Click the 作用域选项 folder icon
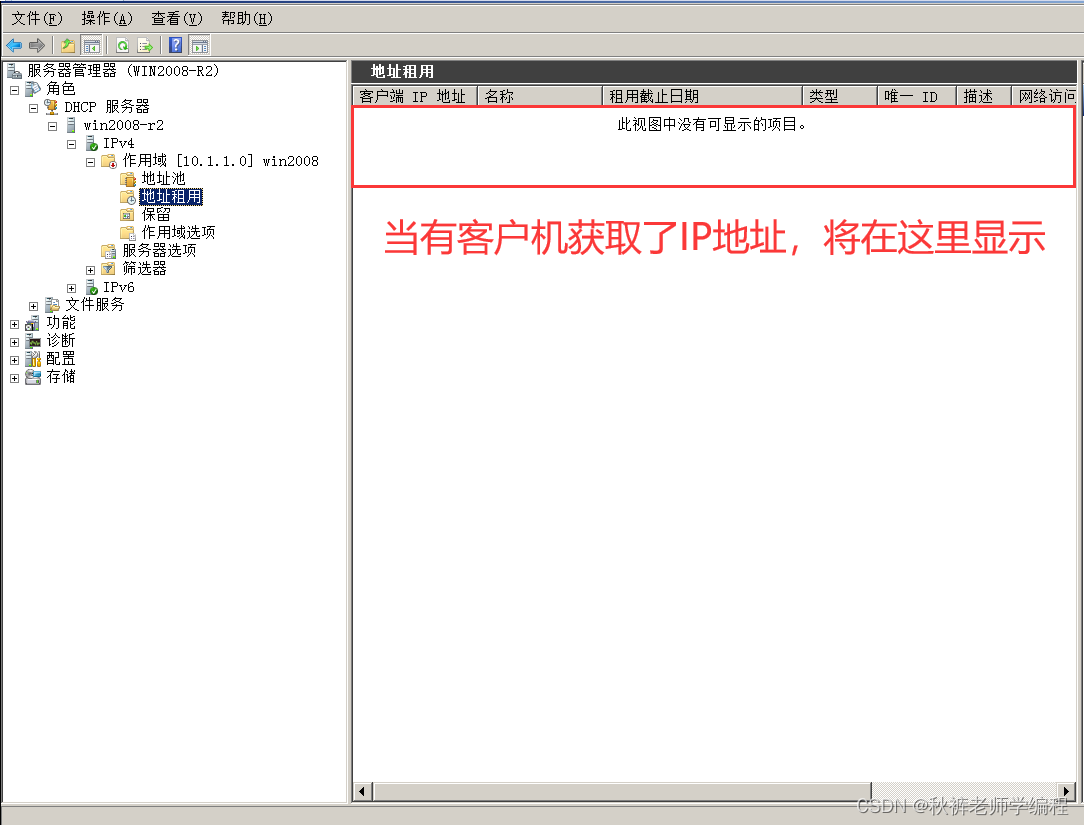1084x825 pixels. click(128, 233)
